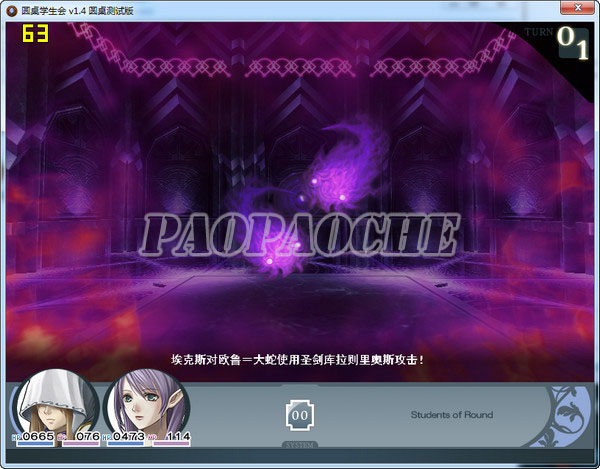Click the MP 076 value
The width and height of the screenshot is (600, 469).
click(88, 436)
